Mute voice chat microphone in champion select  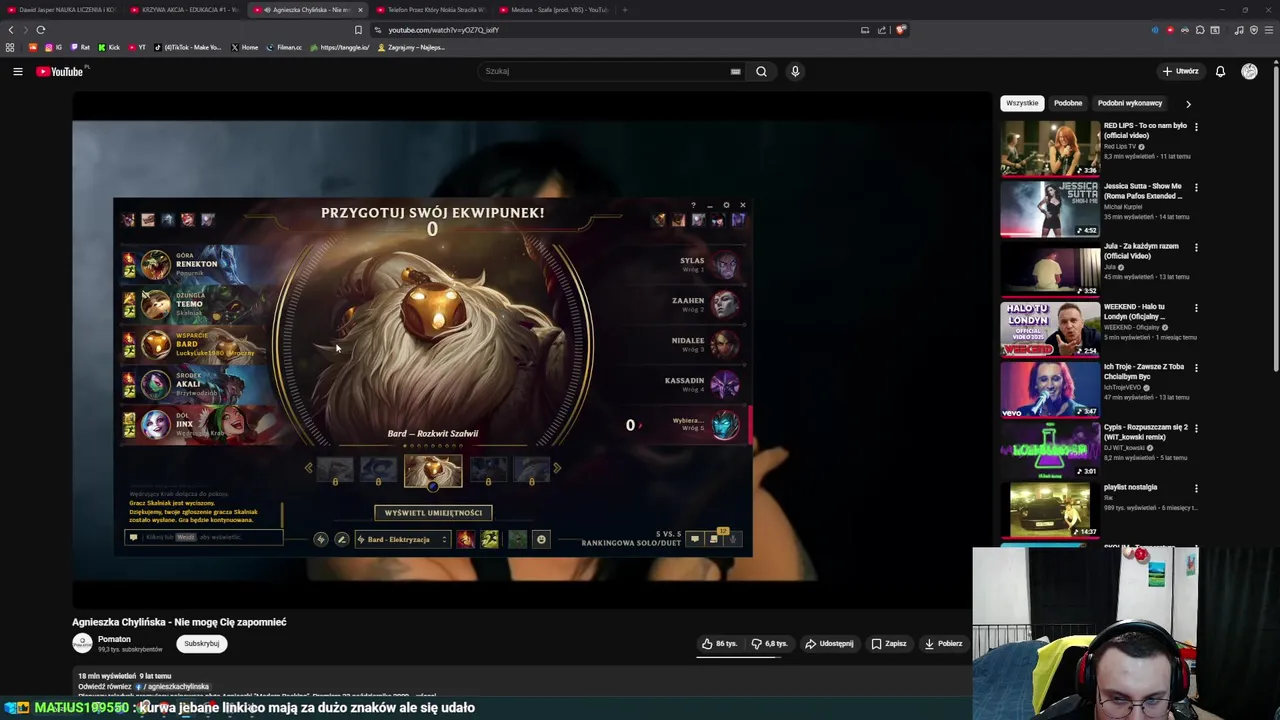[732, 539]
